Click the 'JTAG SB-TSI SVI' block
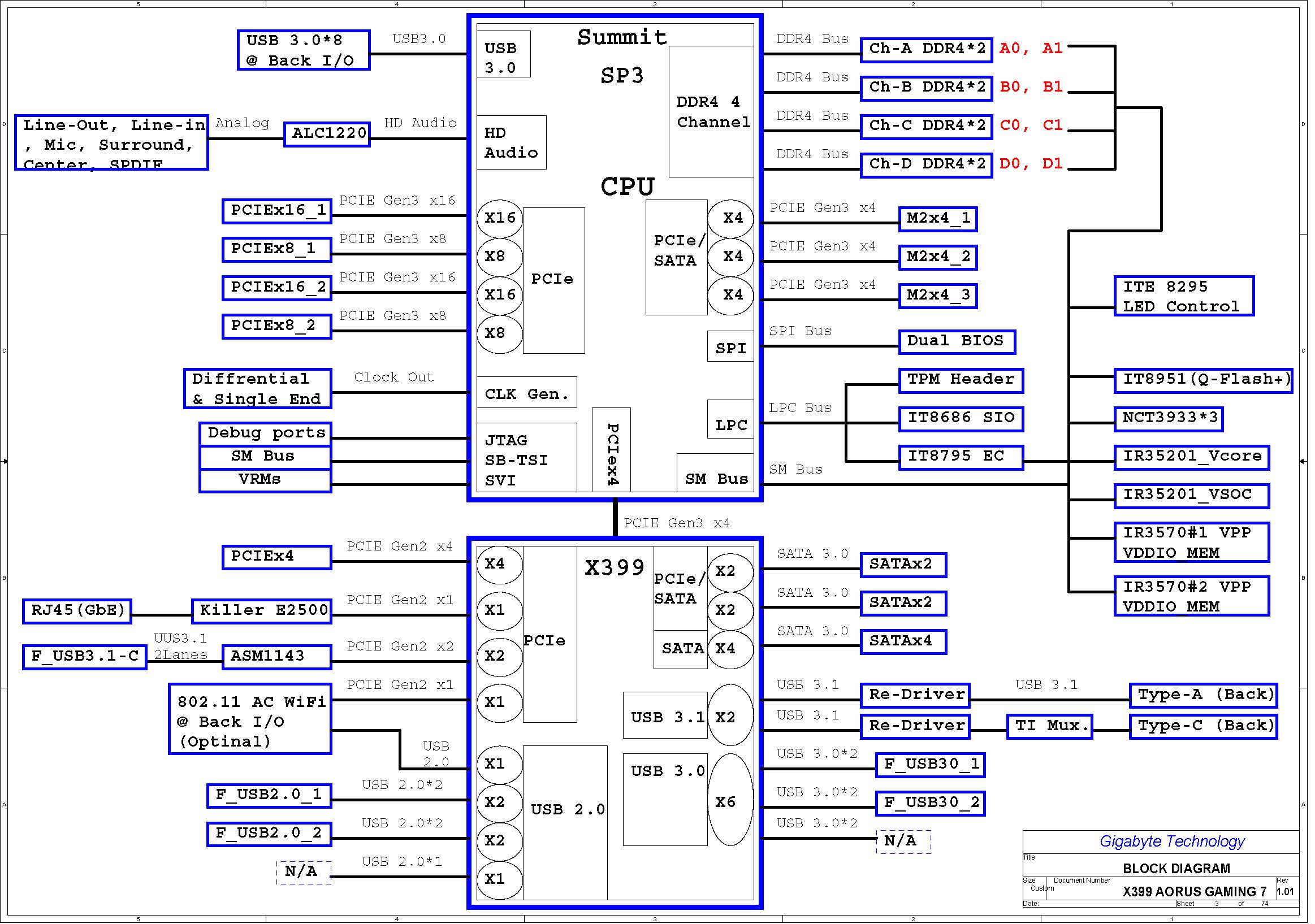 (x=527, y=458)
